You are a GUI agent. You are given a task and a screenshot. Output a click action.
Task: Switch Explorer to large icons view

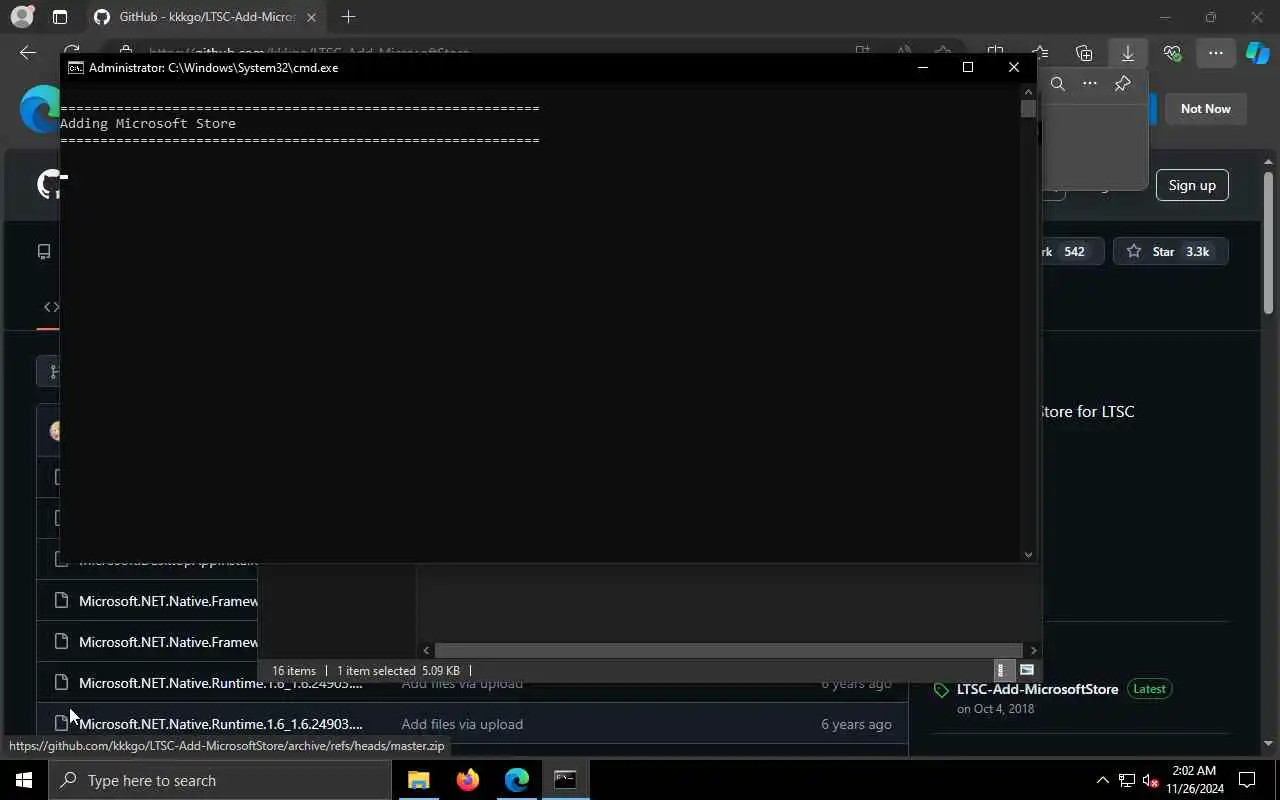point(1027,671)
